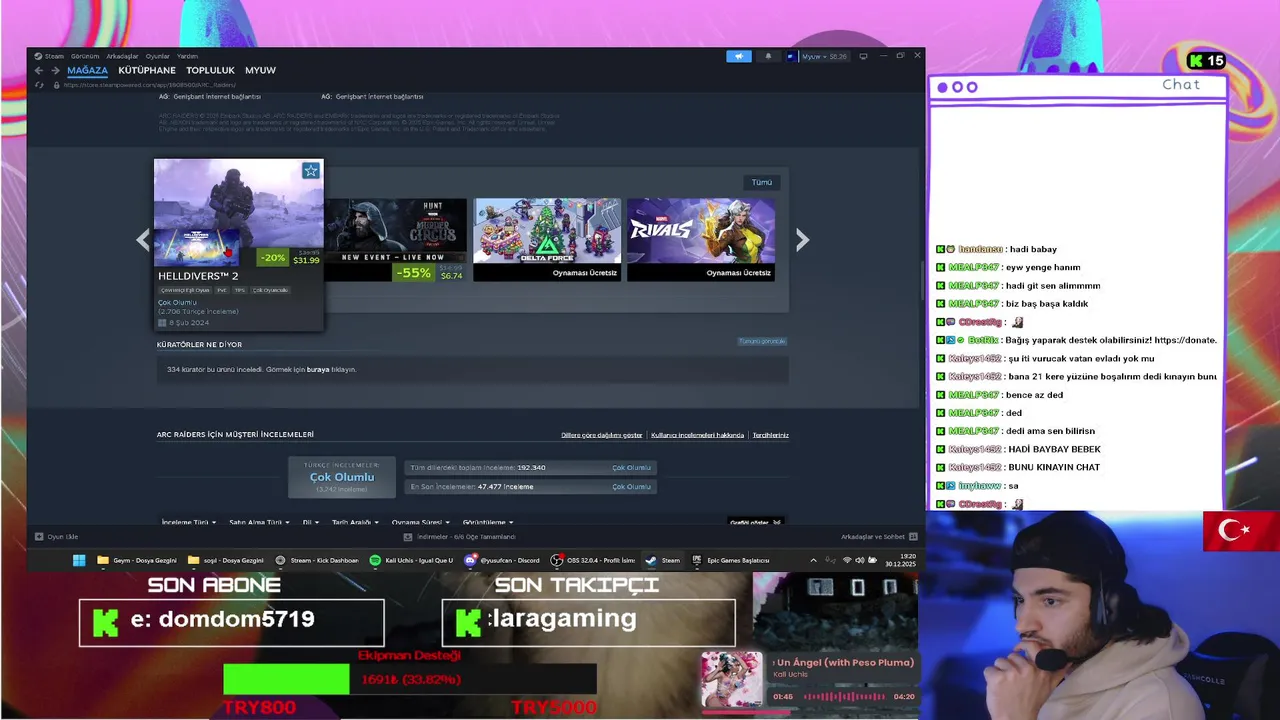Open the Delta Force game thumbnail
Viewport: 1280px width, 720px height.
click(x=547, y=239)
